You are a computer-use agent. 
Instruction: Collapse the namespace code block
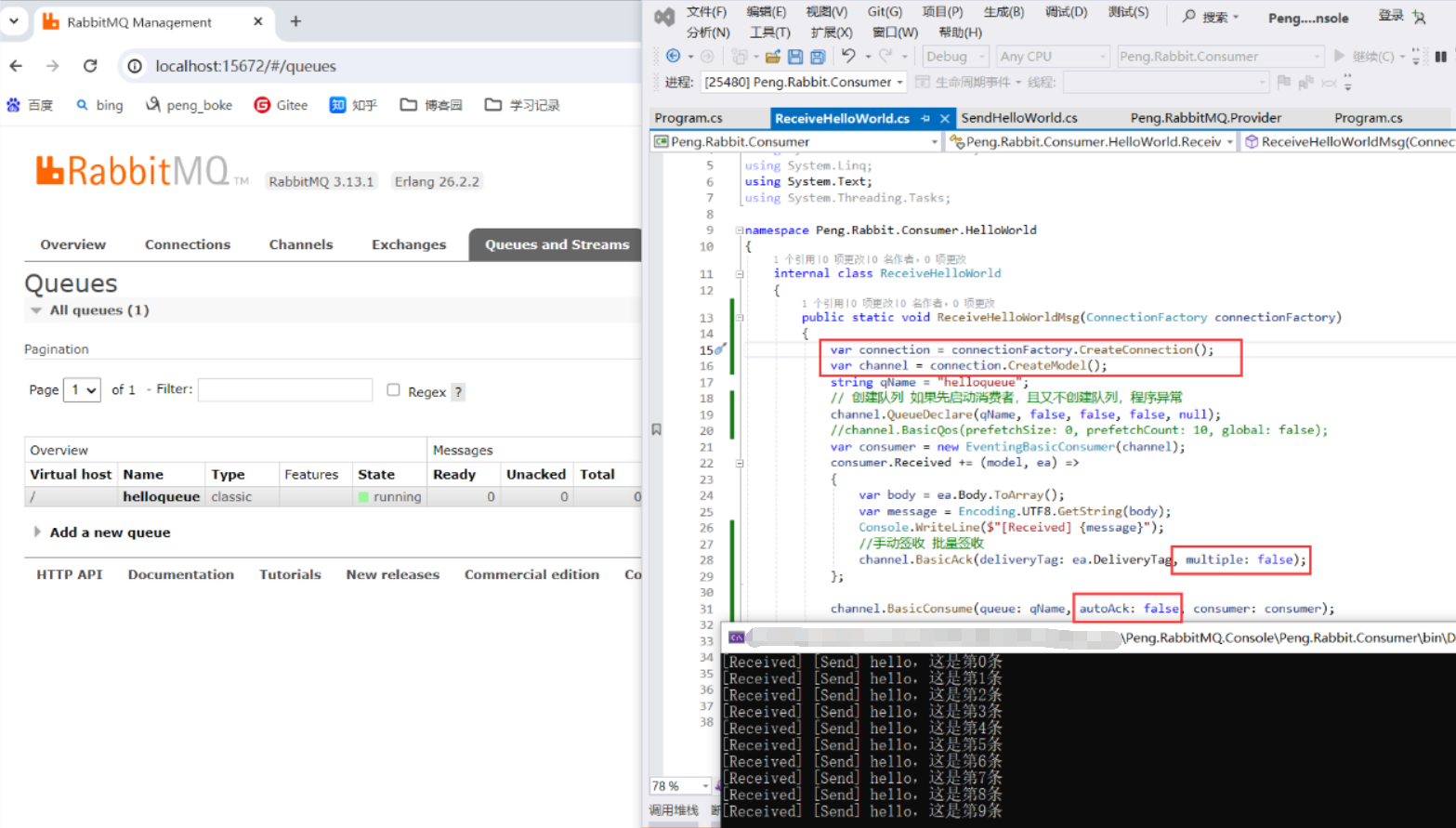740,230
